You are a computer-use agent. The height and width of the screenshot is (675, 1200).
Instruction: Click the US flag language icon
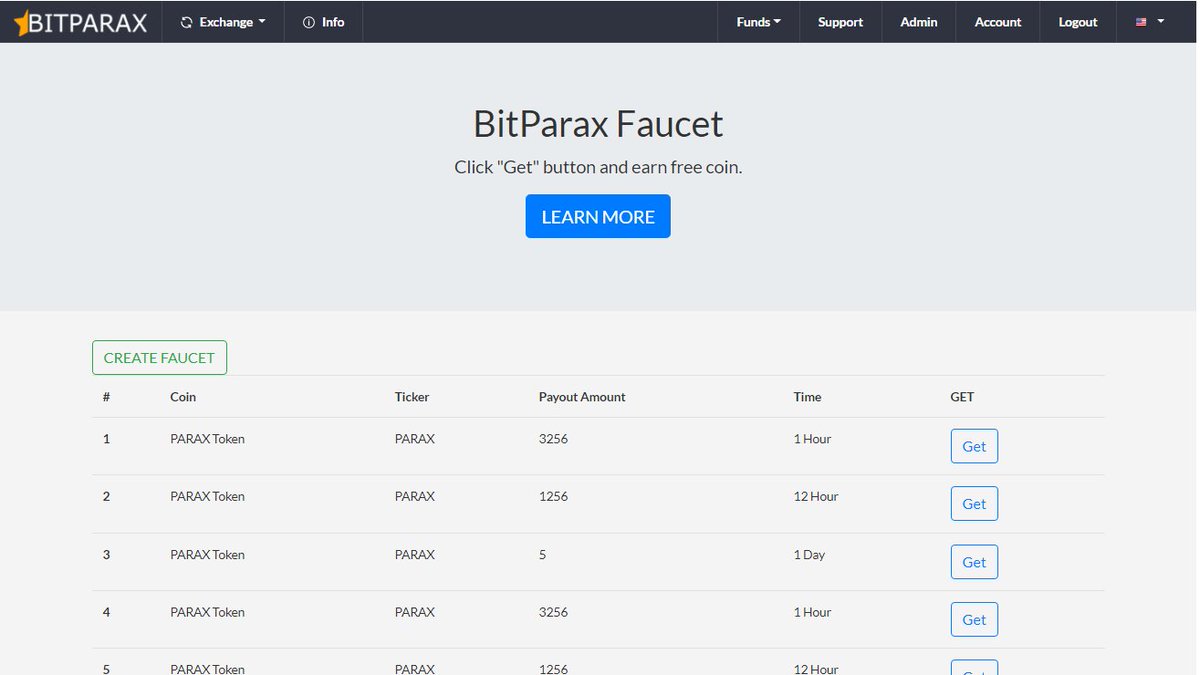pyautogui.click(x=1141, y=22)
